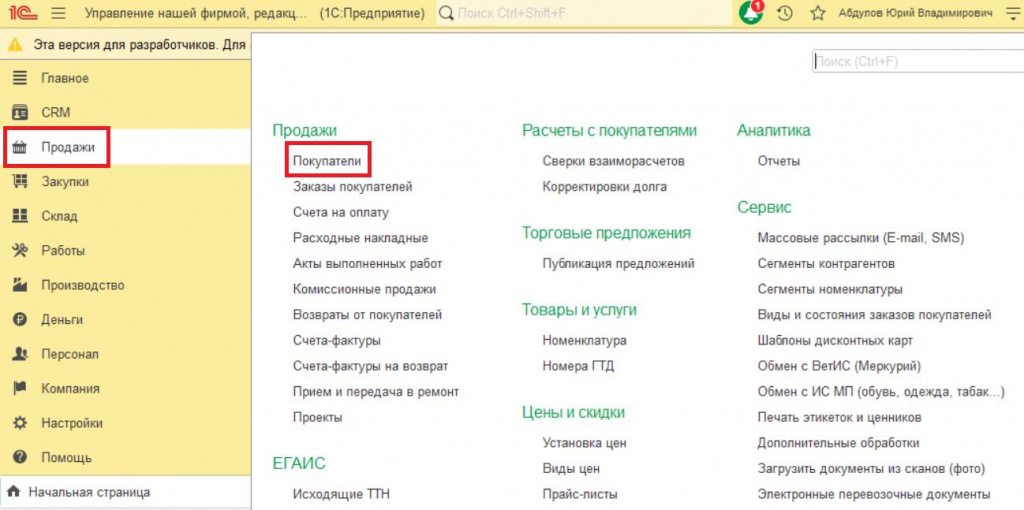Open the Главное section
The image size is (1024, 510).
pos(125,78)
